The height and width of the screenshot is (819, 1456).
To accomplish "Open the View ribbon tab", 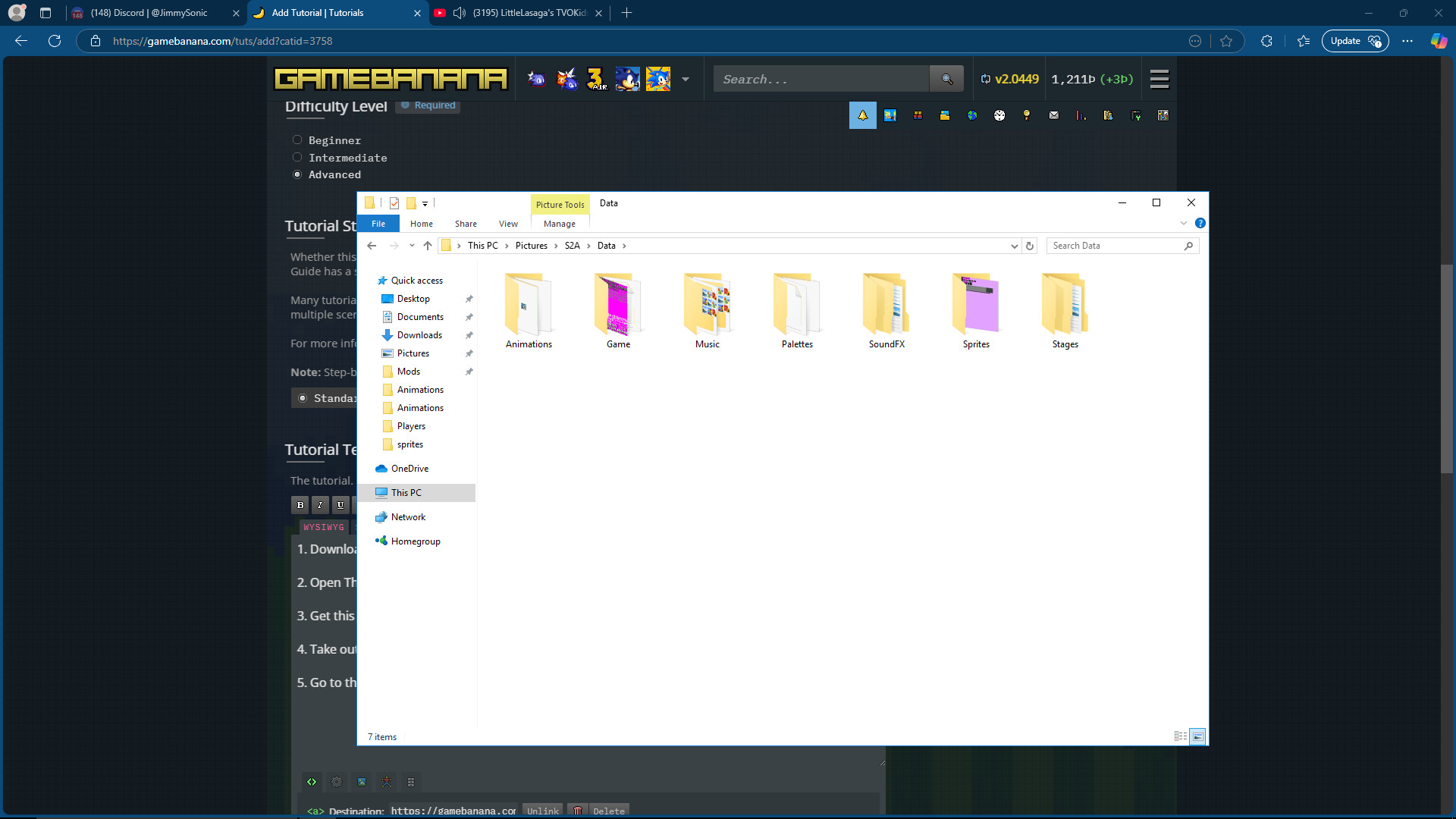I will pos(508,224).
